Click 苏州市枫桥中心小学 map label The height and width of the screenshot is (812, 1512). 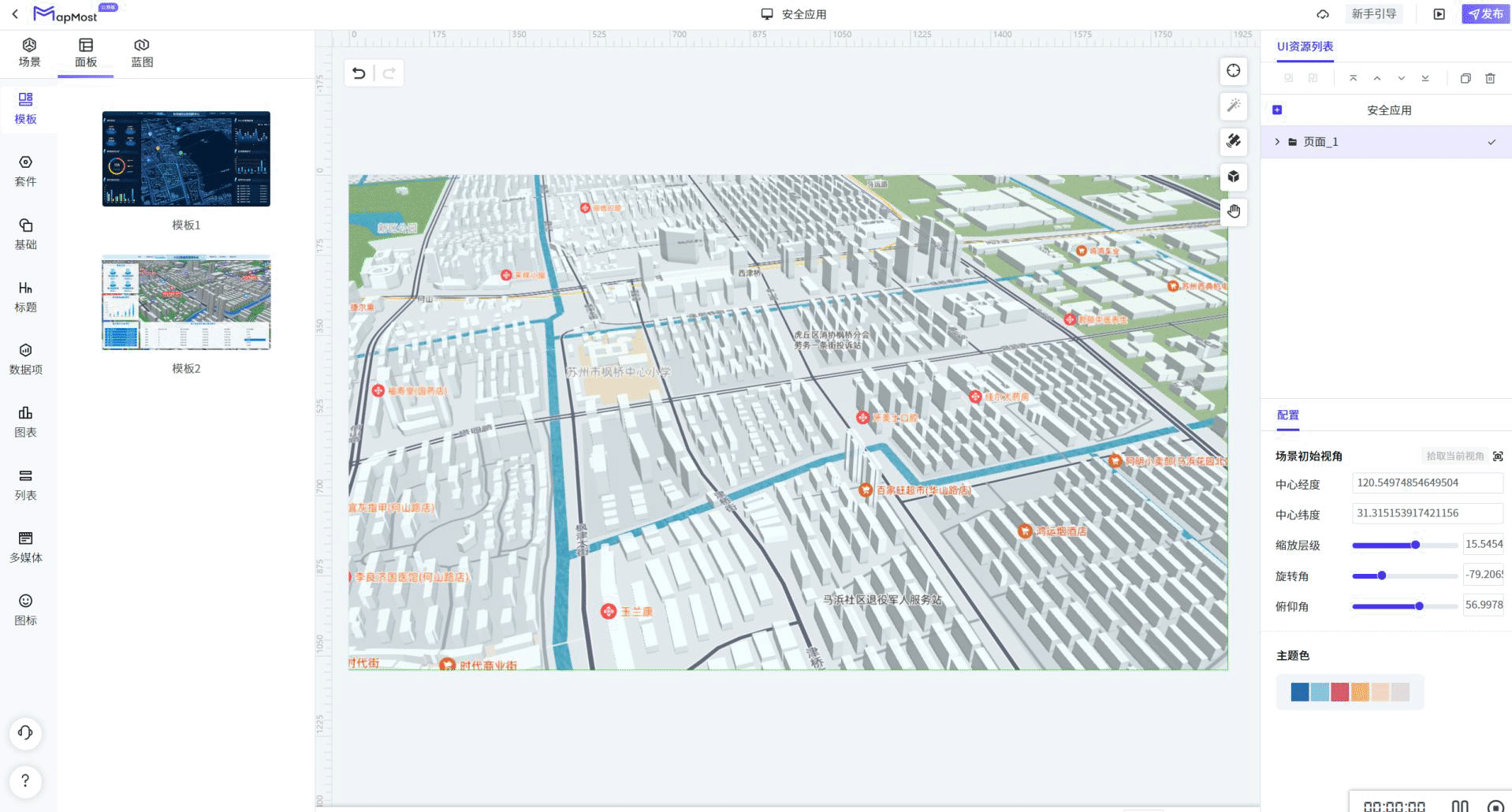pyautogui.click(x=618, y=371)
